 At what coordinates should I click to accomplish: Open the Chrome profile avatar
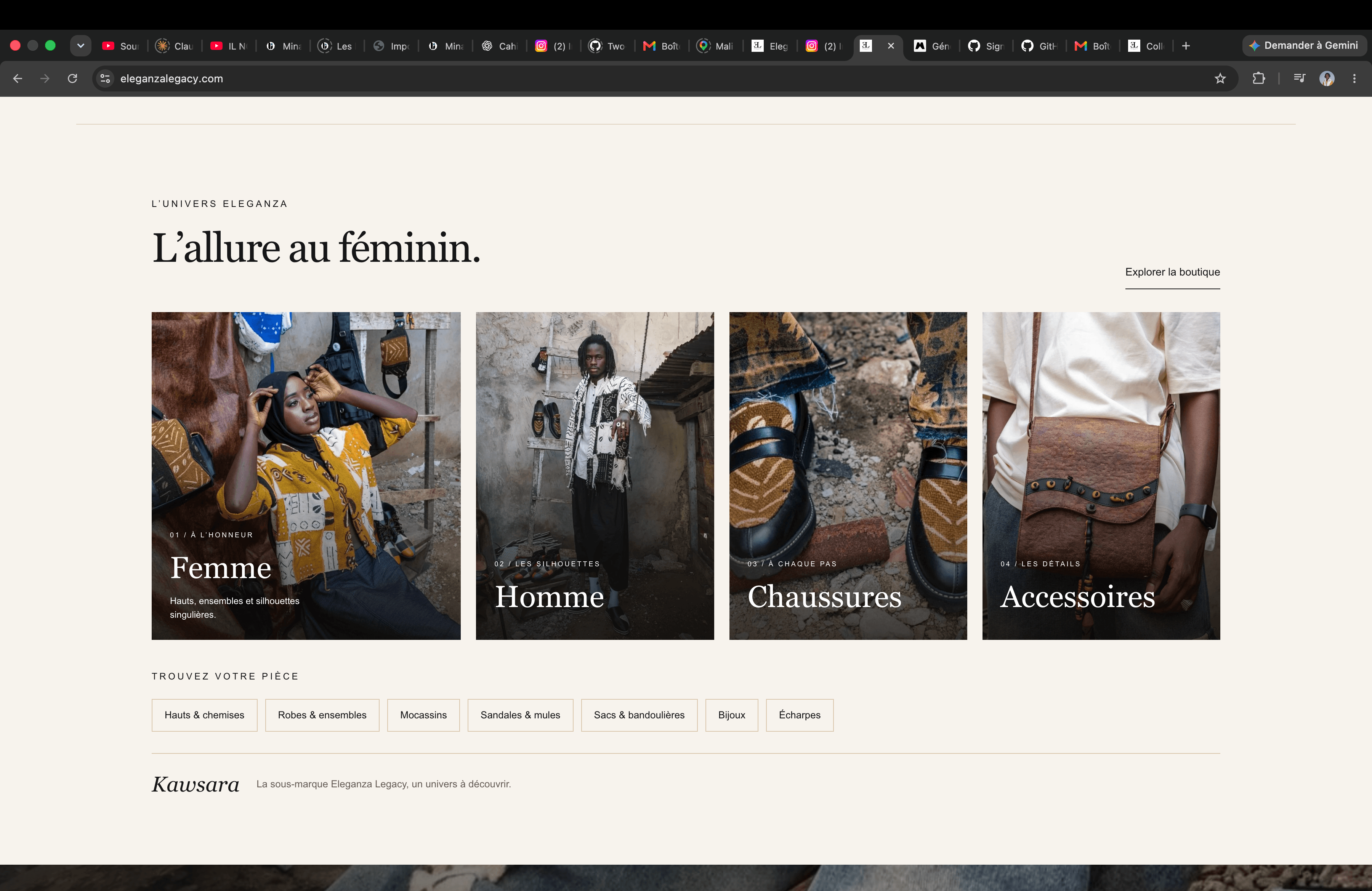[x=1327, y=79]
